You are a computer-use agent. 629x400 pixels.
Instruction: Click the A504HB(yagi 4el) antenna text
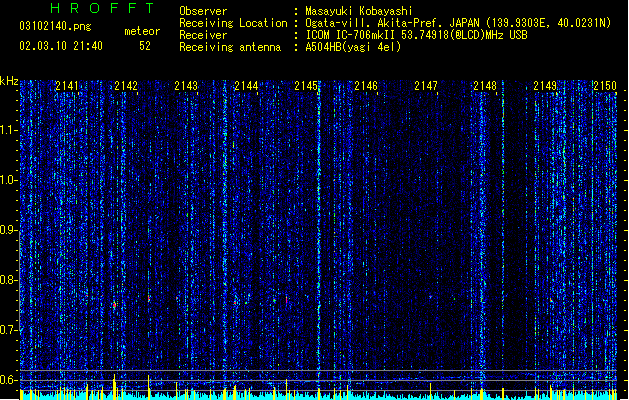pos(353,47)
